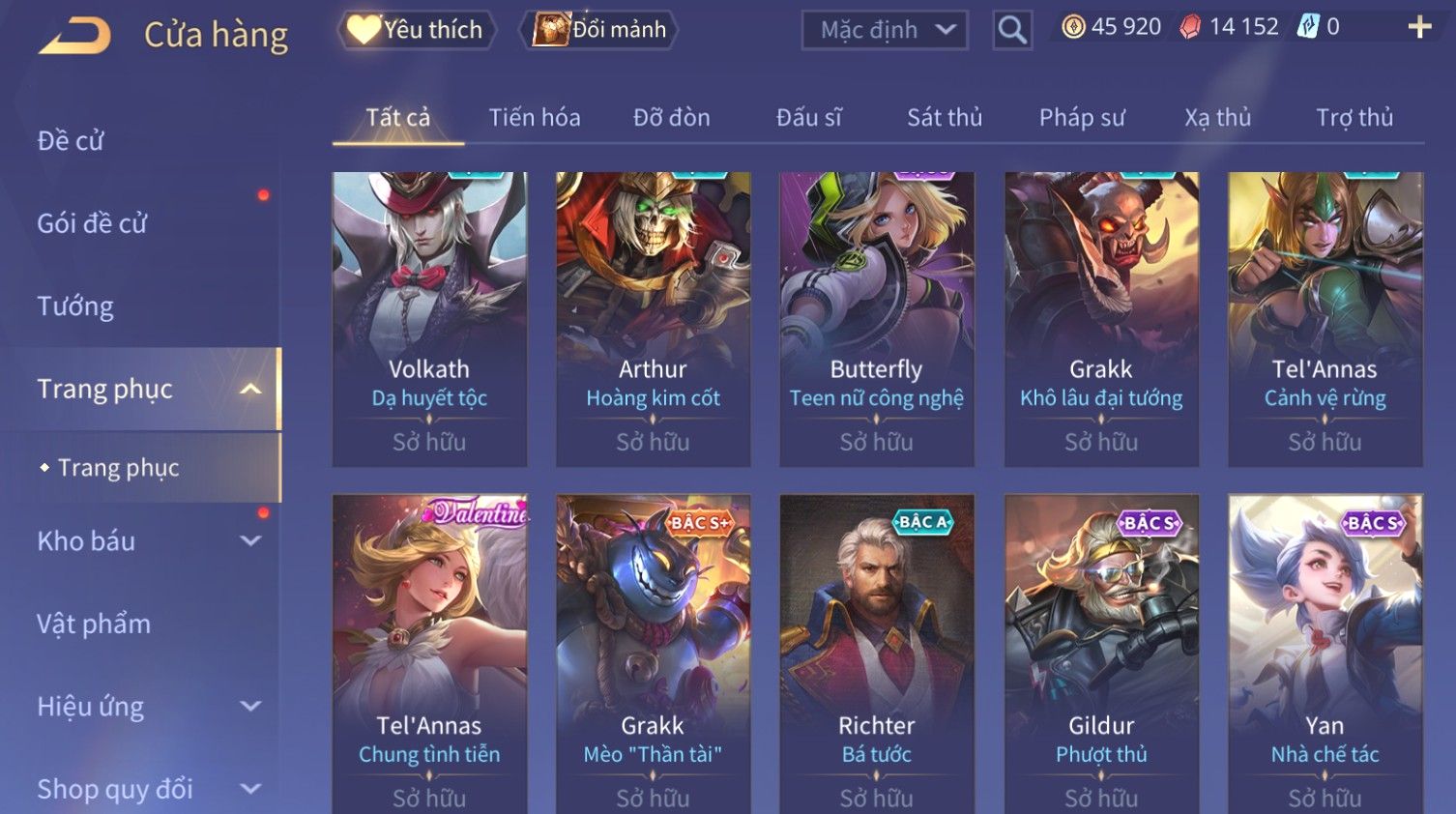Open Gói đề cử in sidebar

pyautogui.click(x=93, y=223)
